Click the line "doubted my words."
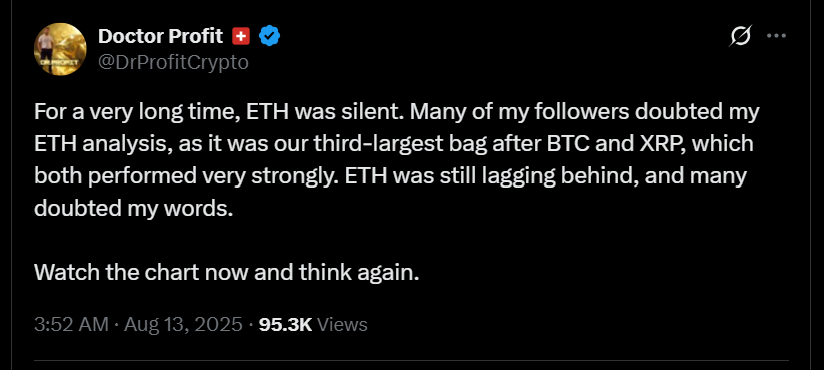Image resolution: width=824 pixels, height=370 pixels. 133,208
